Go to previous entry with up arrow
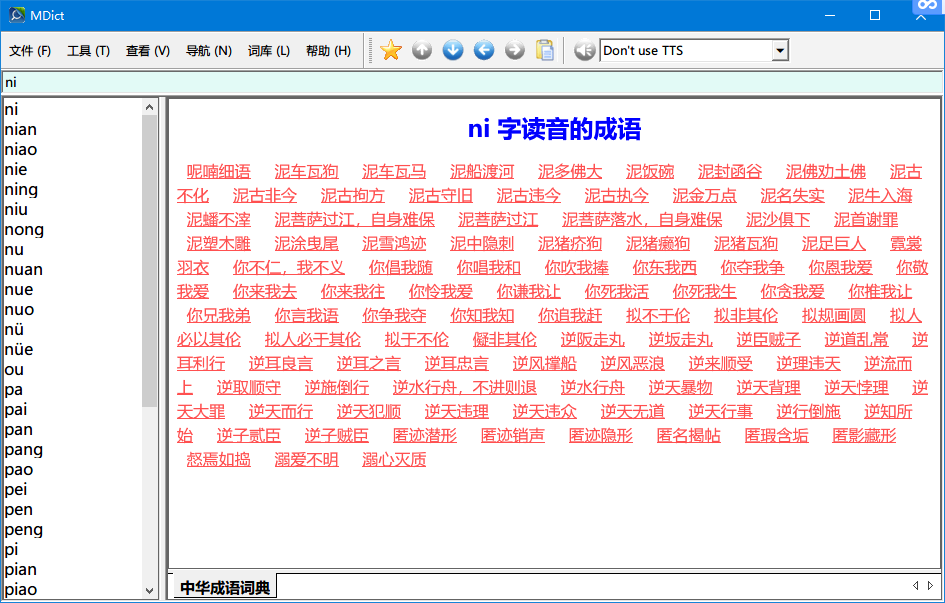The width and height of the screenshot is (945, 603). click(422, 50)
